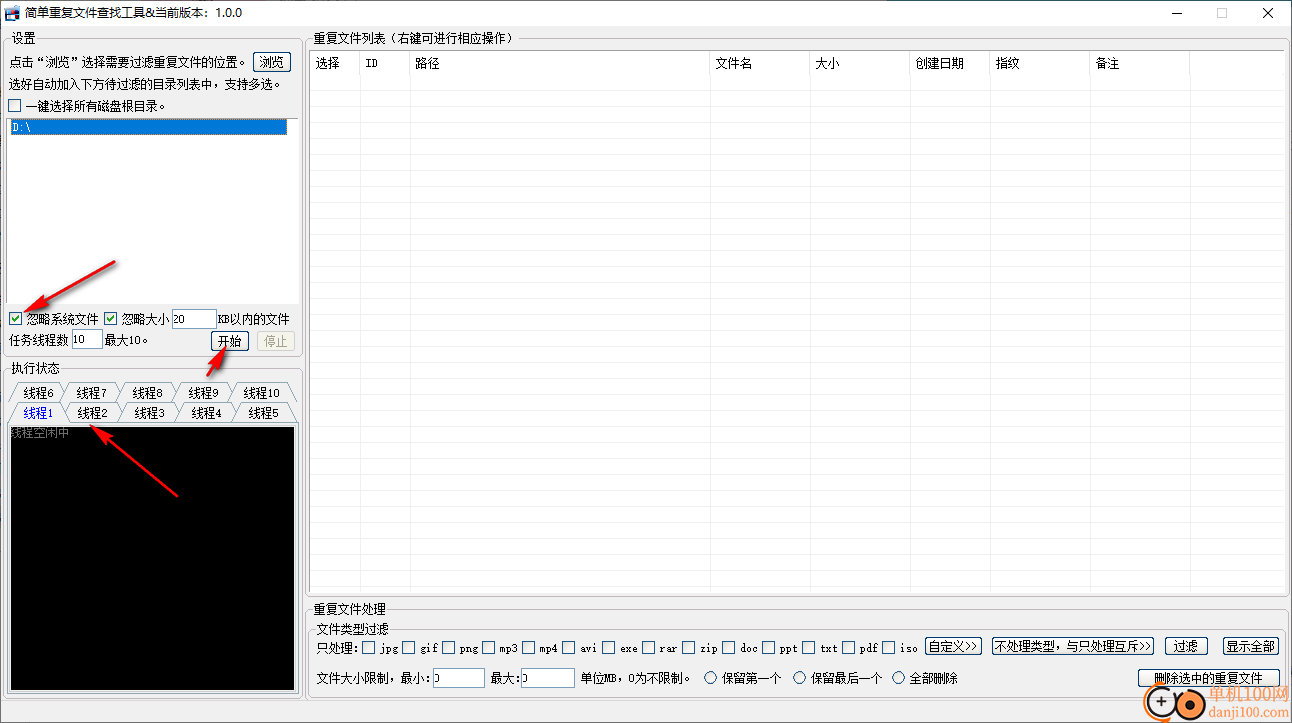Open the 线程7 tab
The image size is (1292, 723).
91,393
